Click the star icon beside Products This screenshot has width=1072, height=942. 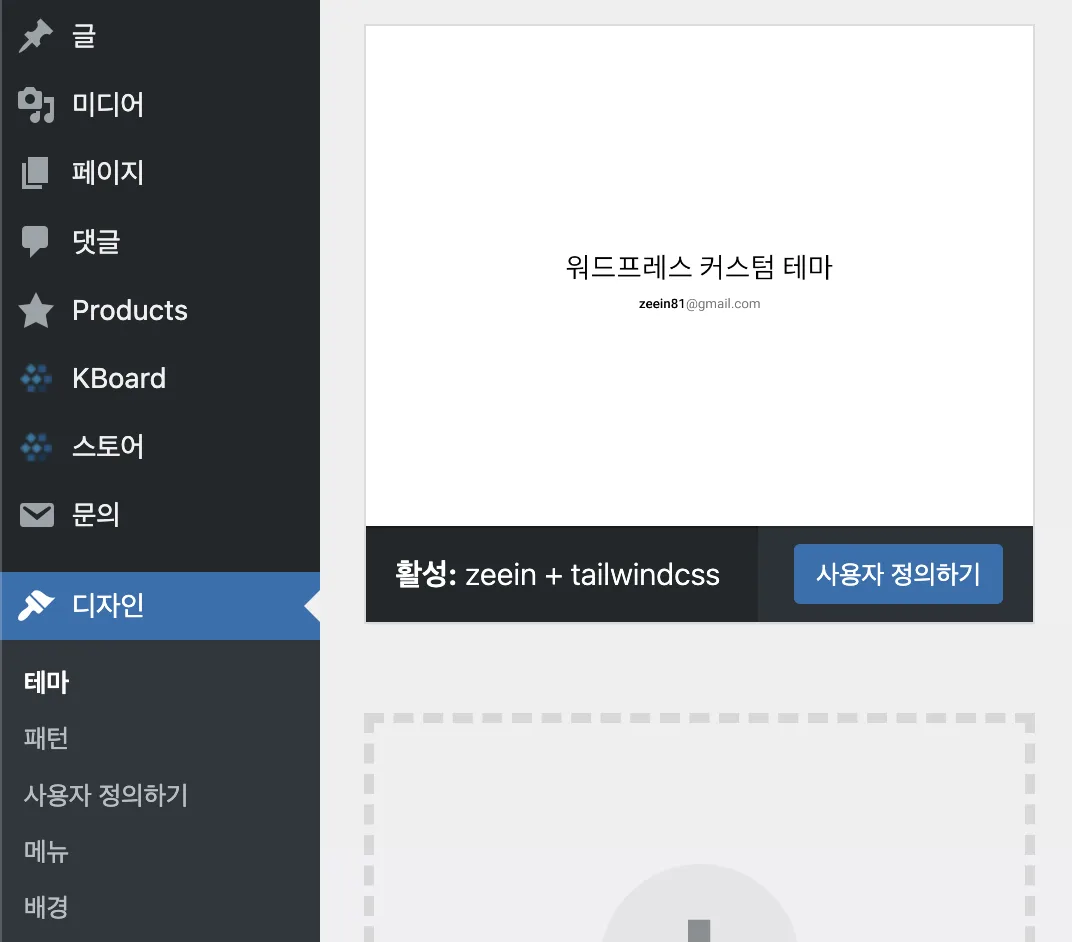tap(36, 310)
